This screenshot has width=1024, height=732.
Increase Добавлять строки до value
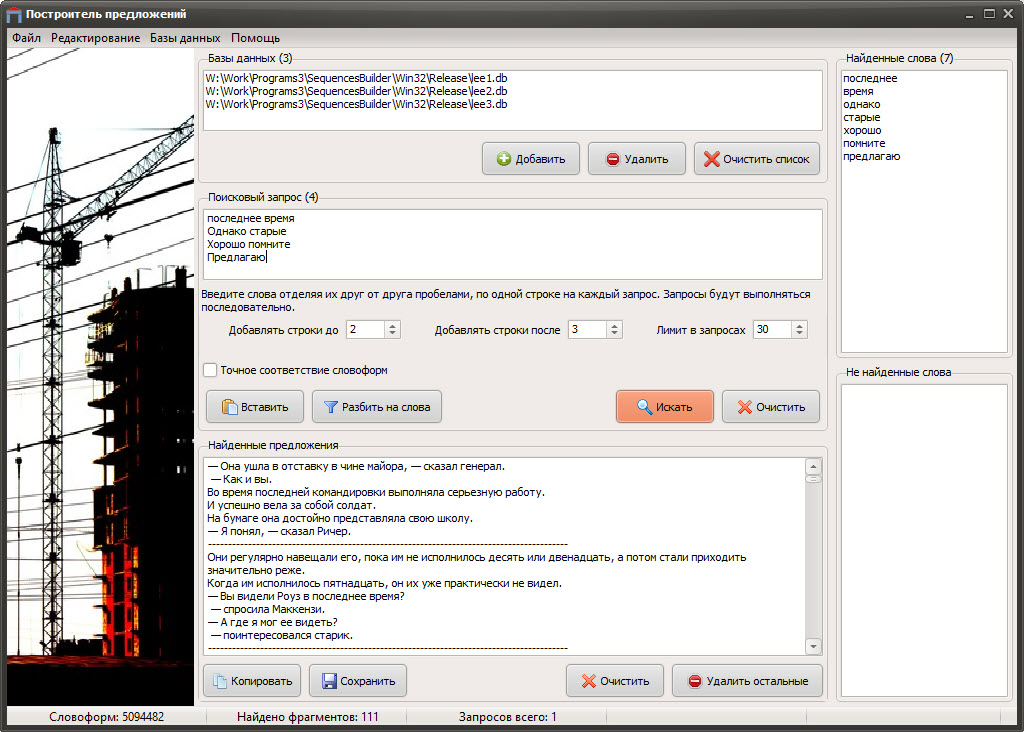click(x=392, y=326)
